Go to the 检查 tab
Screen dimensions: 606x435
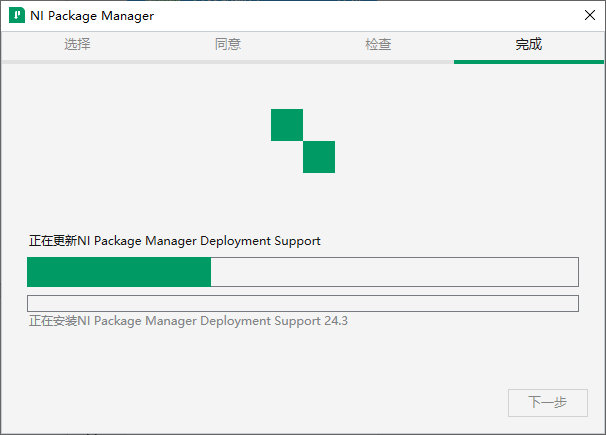click(378, 45)
